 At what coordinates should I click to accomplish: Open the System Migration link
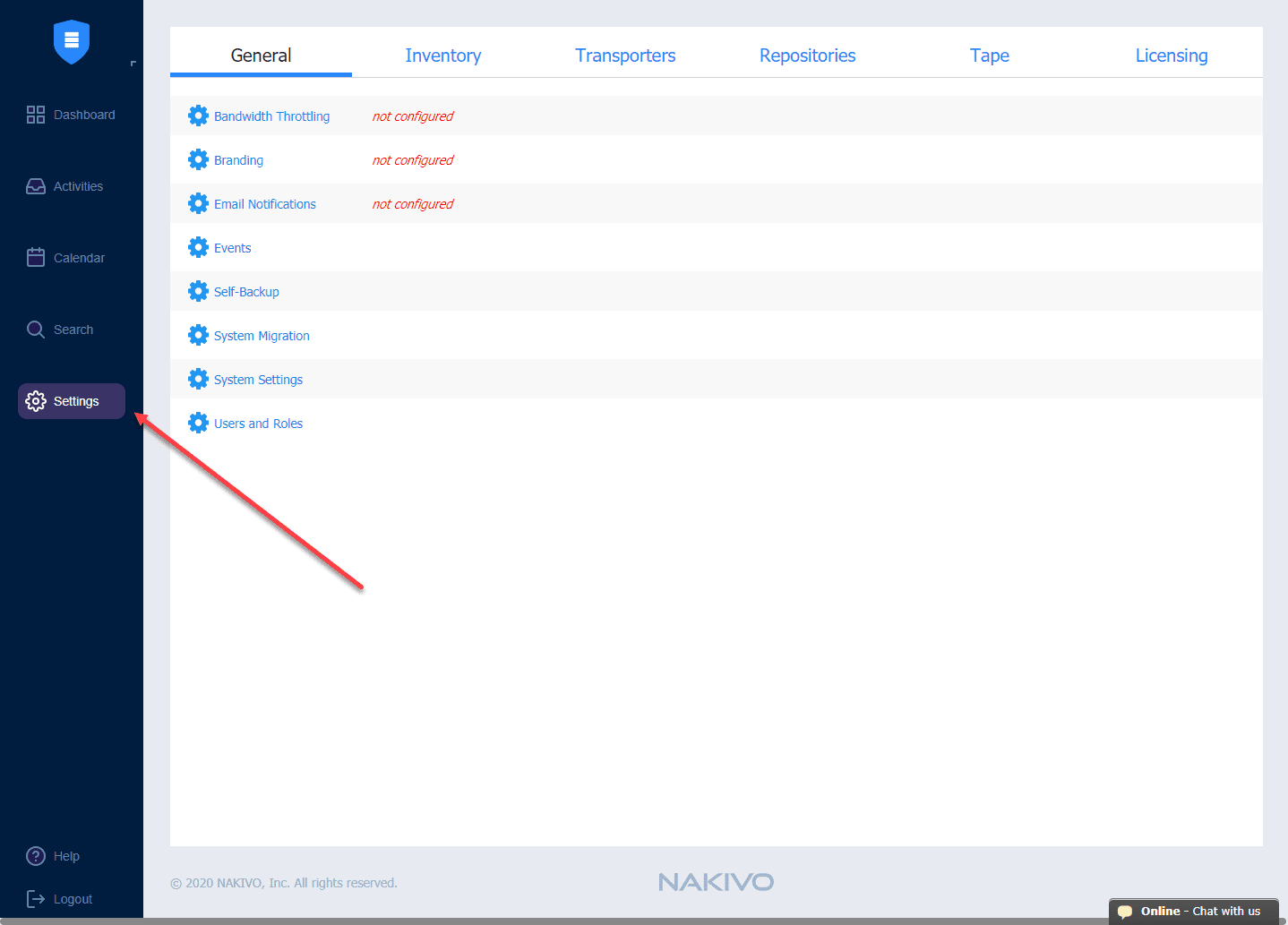(x=262, y=336)
